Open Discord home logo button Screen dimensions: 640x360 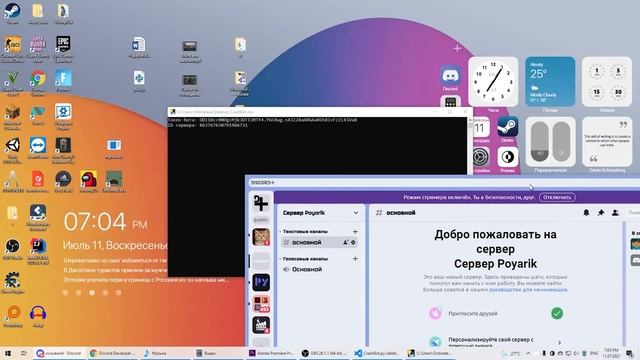point(261,202)
